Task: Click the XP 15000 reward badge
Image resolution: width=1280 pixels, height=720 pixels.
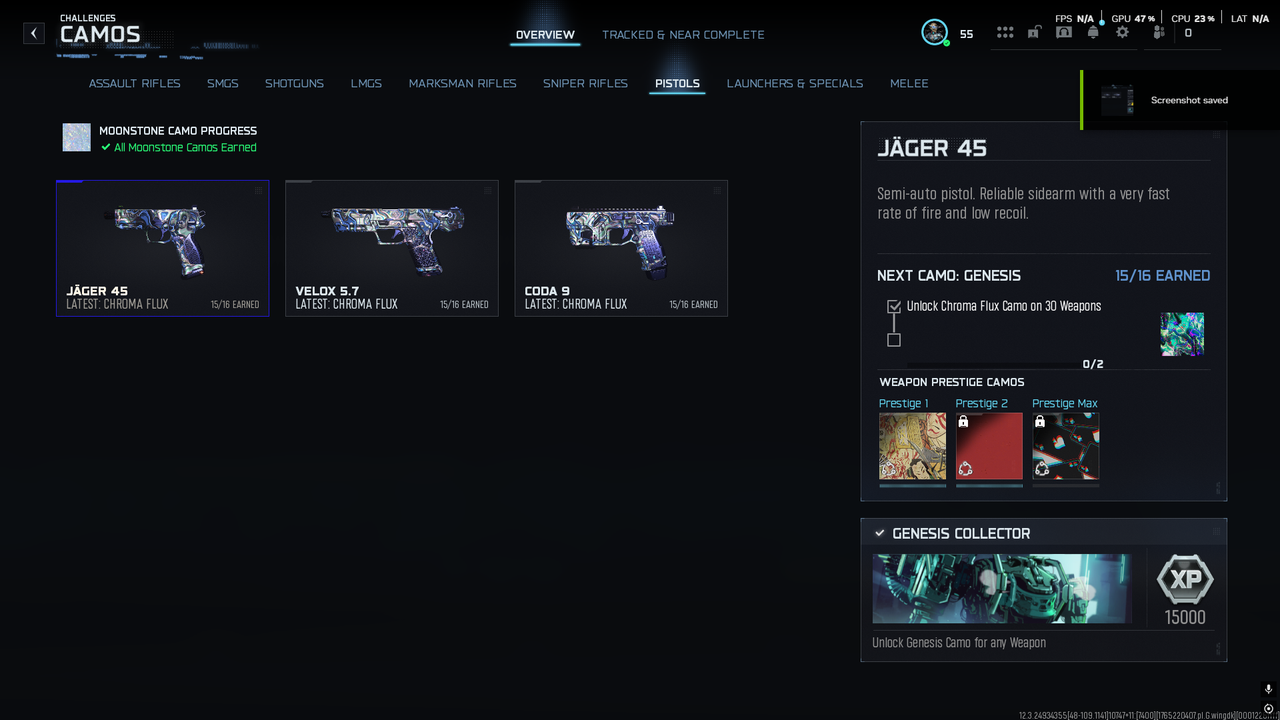Action: point(1185,590)
